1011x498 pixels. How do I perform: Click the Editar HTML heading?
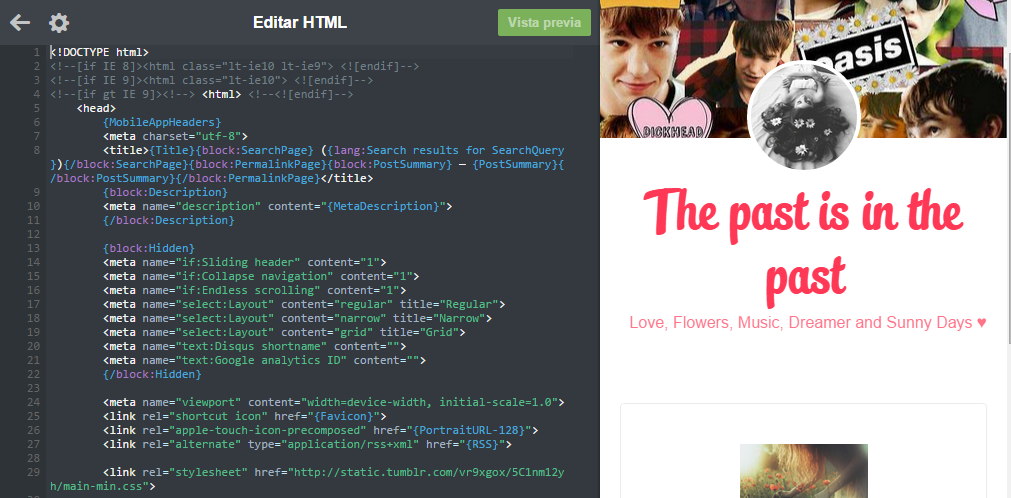[x=300, y=23]
